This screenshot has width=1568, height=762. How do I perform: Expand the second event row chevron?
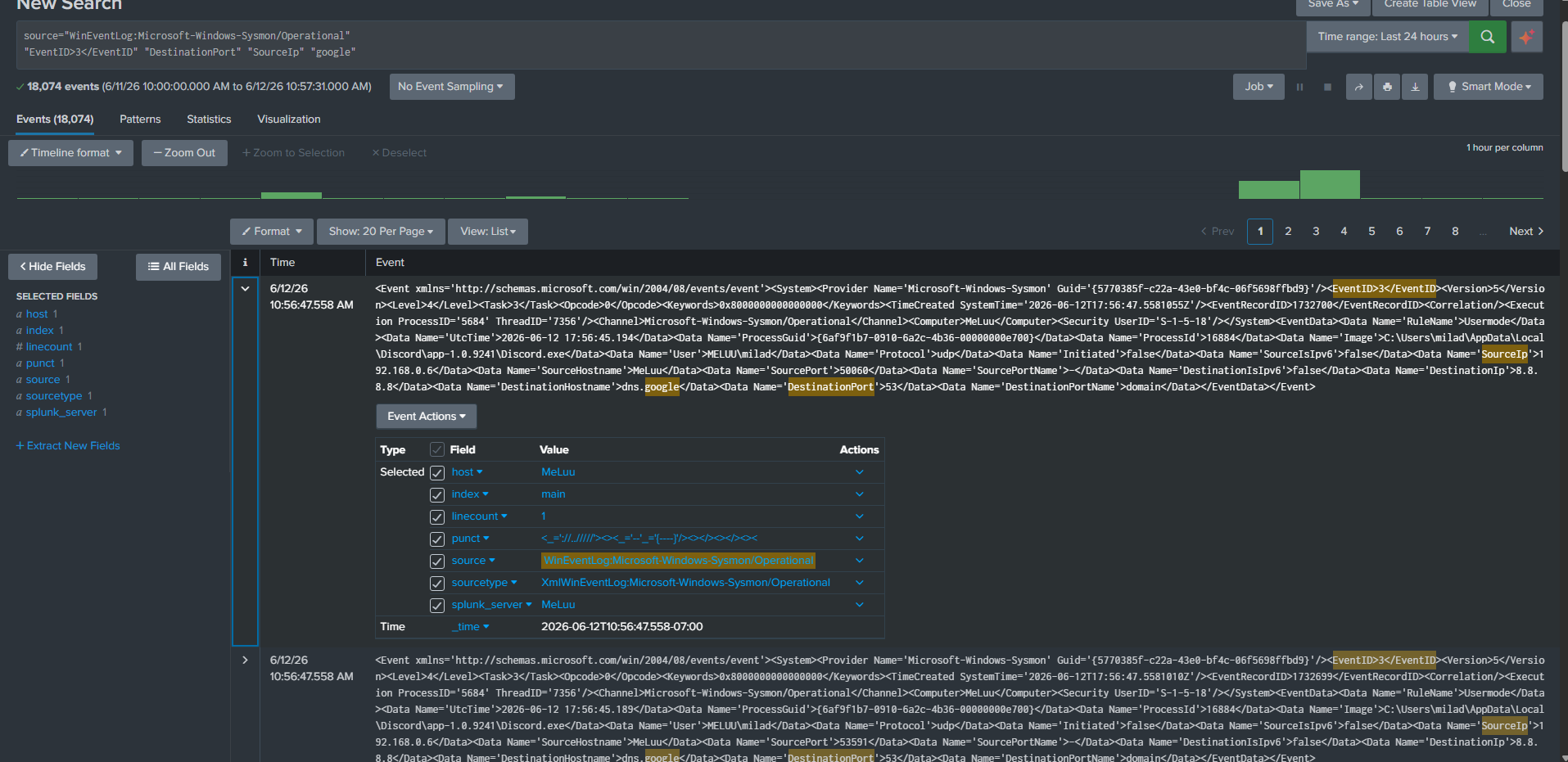point(245,660)
